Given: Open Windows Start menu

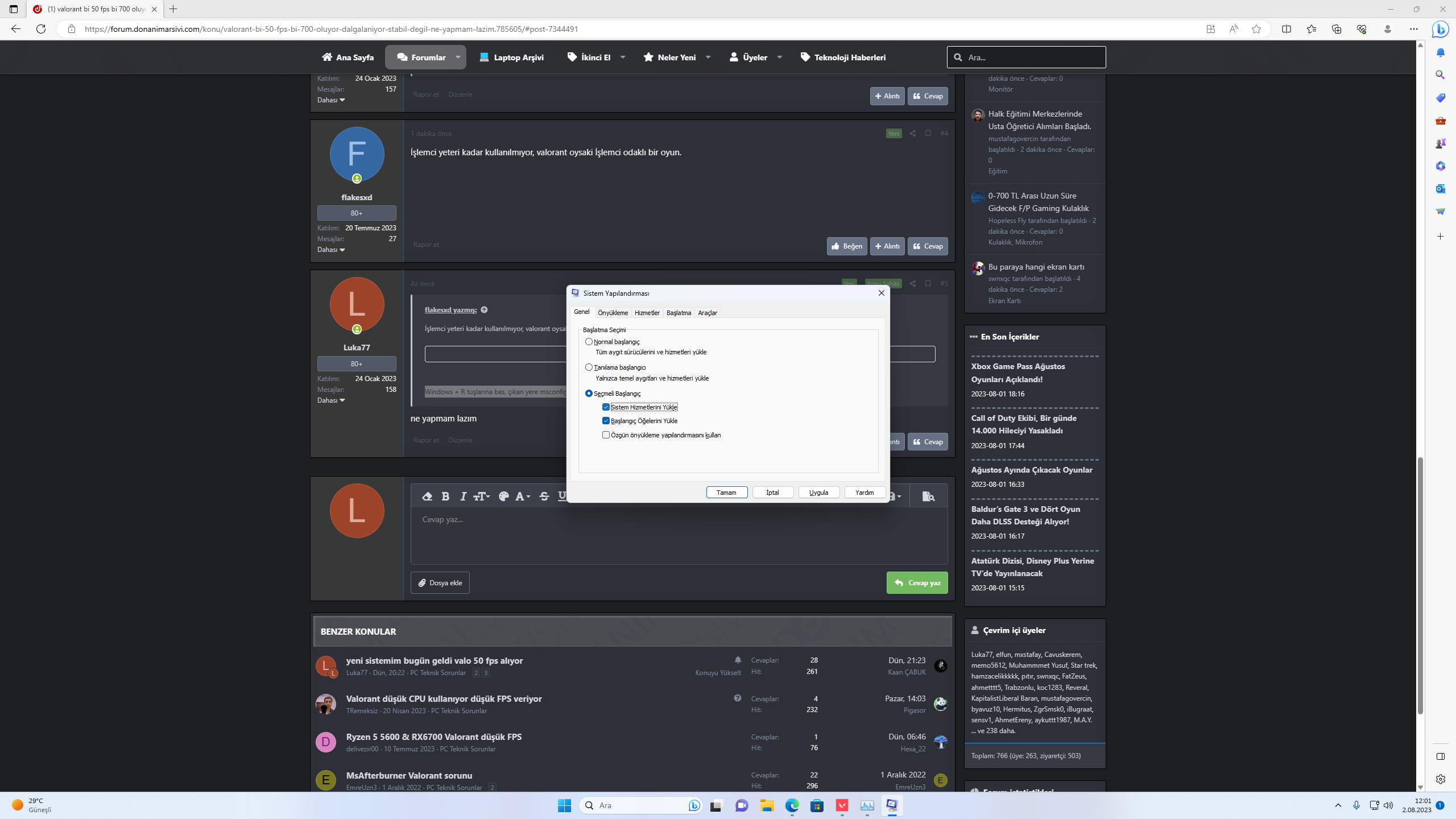Looking at the screenshot, I should pyautogui.click(x=564, y=805).
